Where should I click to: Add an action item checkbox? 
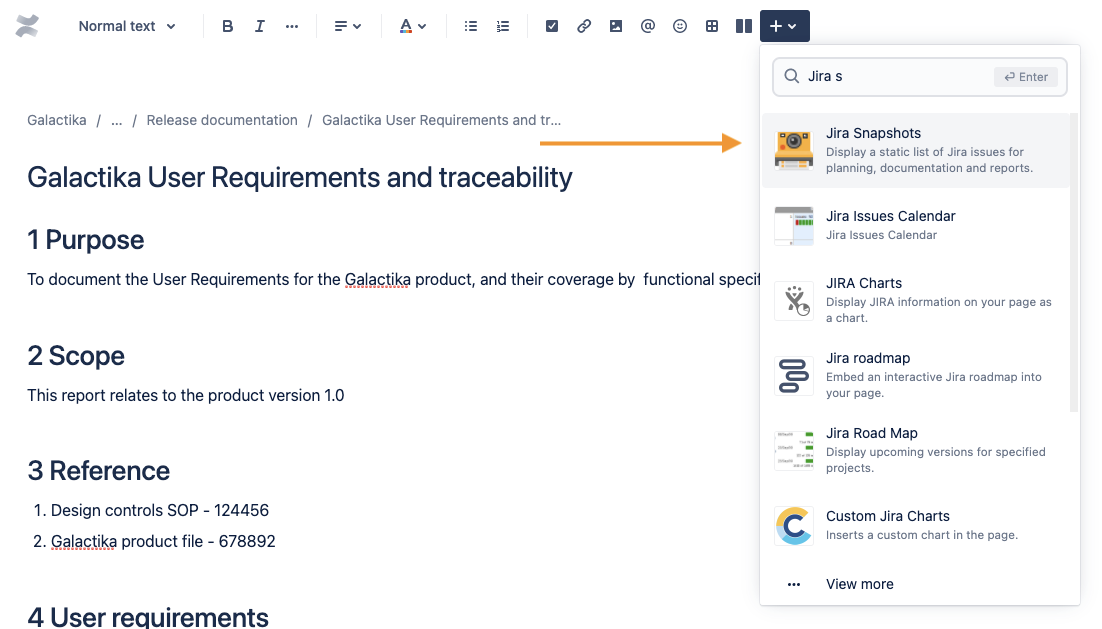552,26
